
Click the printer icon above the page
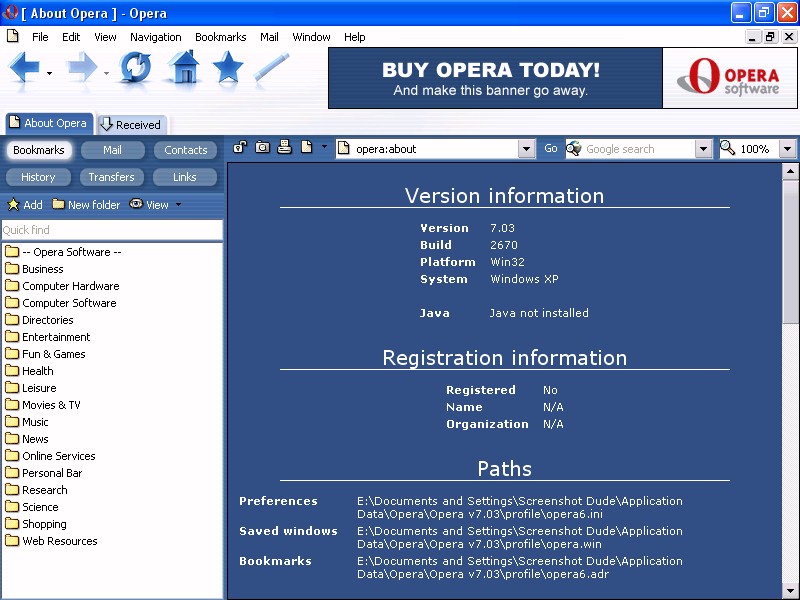tap(284, 148)
